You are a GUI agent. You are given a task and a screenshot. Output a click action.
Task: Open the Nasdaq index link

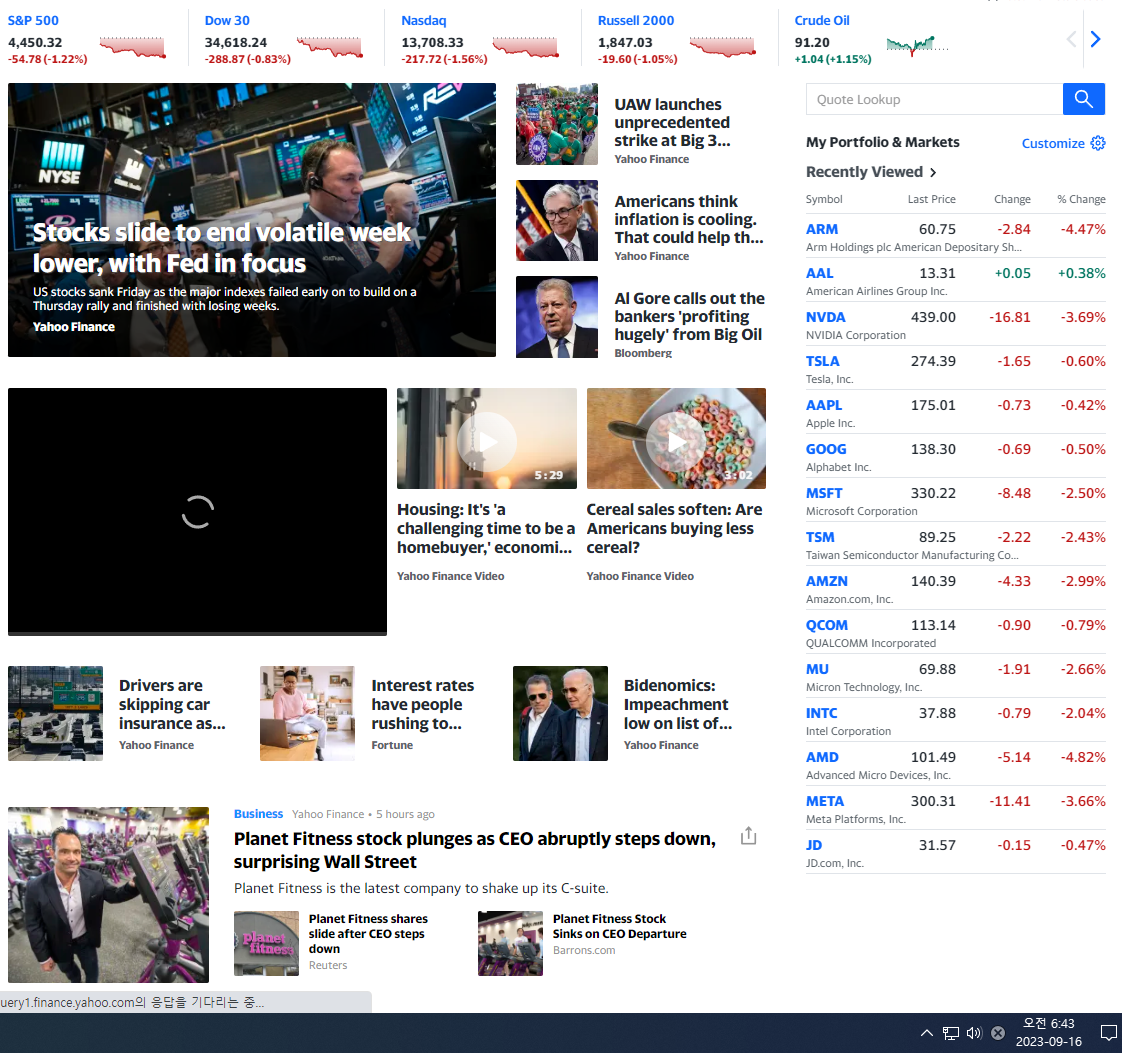pos(424,21)
